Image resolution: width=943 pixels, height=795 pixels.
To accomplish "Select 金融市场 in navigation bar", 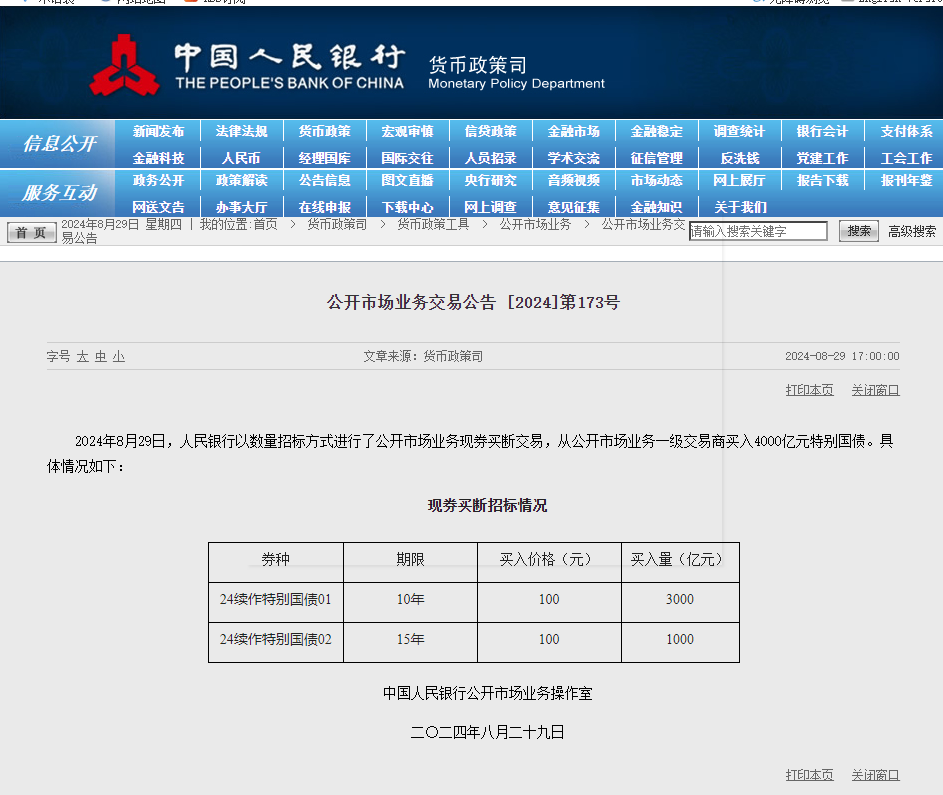I will 573,131.
